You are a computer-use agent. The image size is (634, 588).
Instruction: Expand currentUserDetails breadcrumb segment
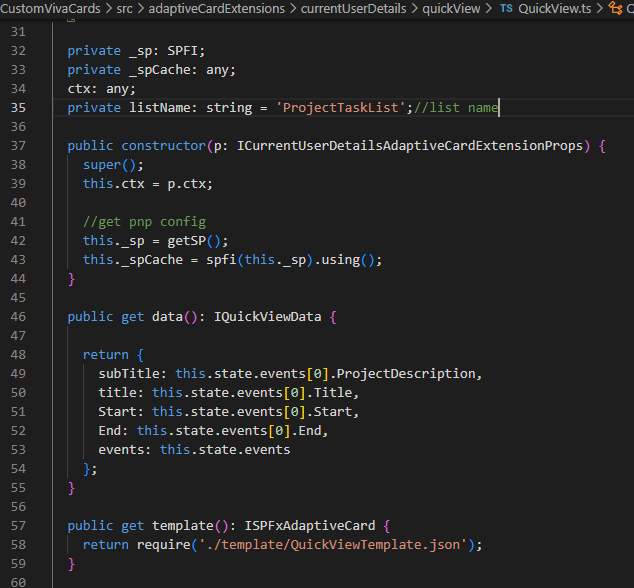tap(351, 8)
